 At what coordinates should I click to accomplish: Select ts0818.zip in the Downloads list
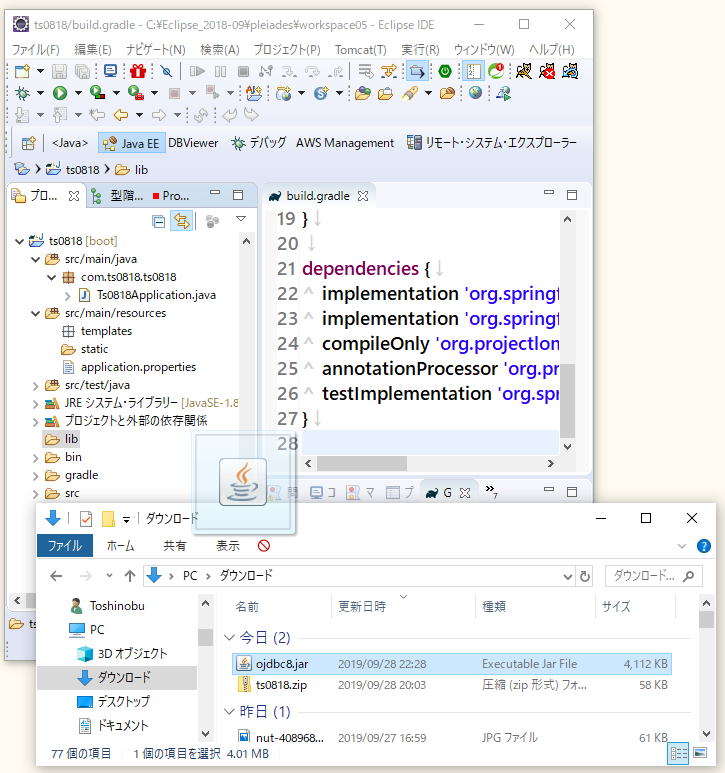click(451, 685)
